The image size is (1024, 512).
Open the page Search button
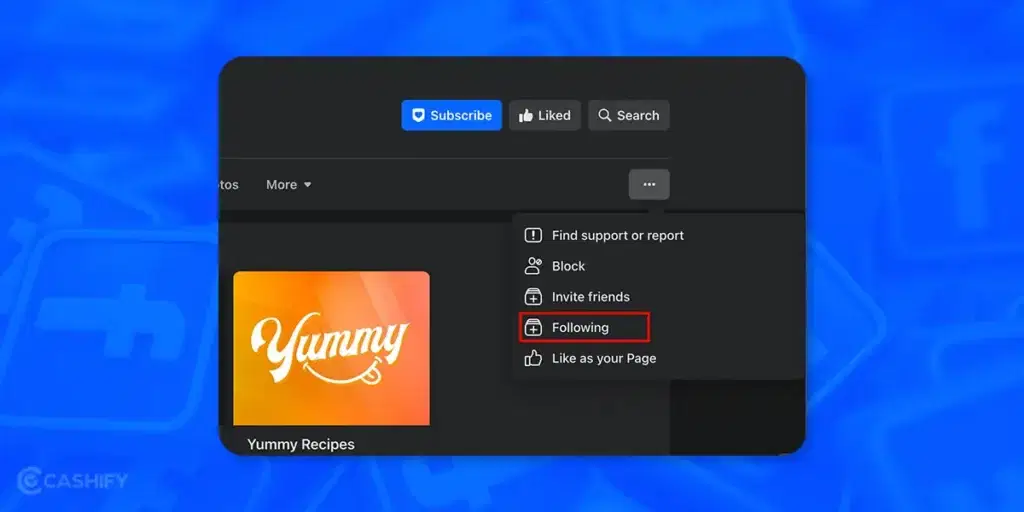628,116
